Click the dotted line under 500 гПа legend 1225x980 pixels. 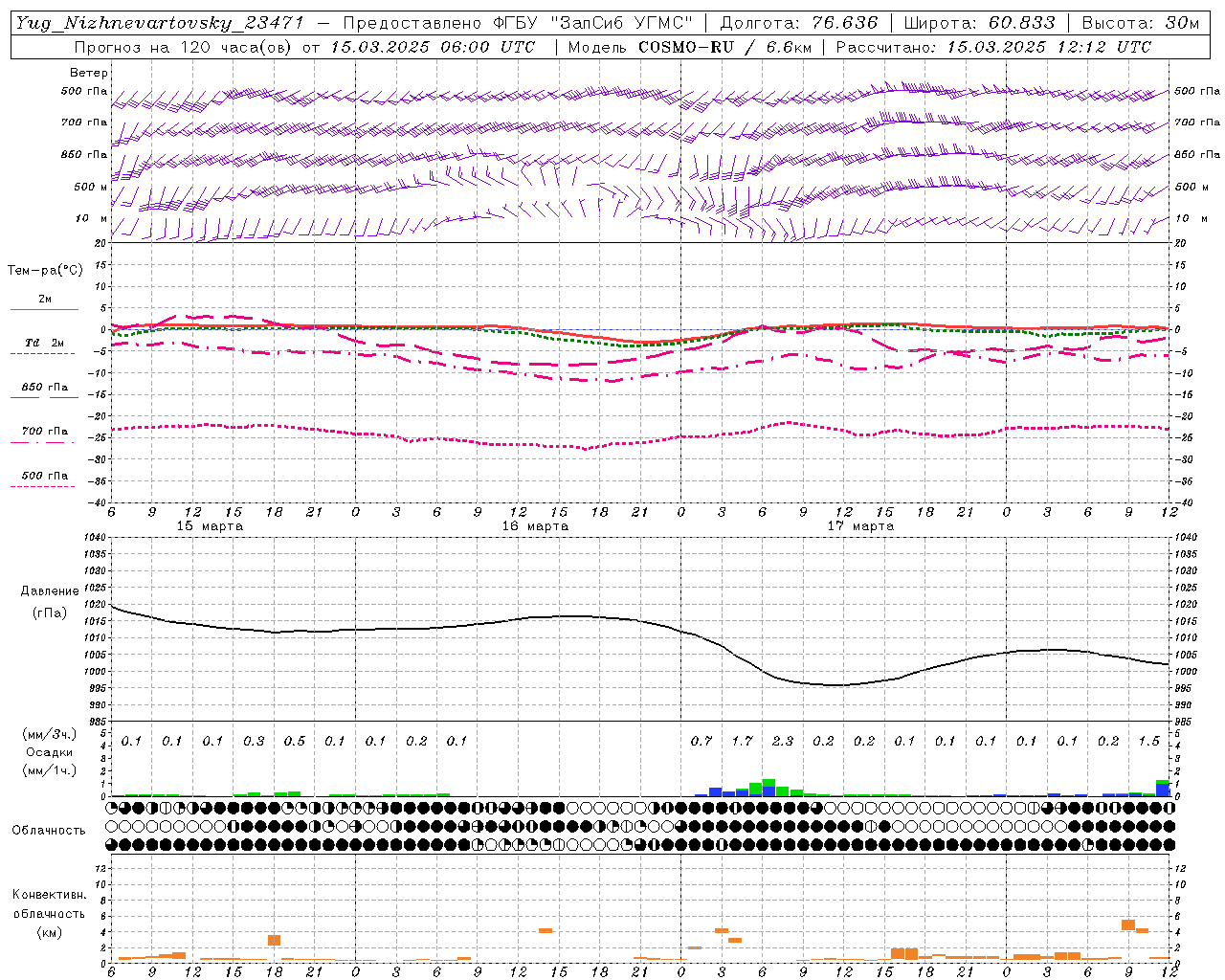[x=42, y=486]
